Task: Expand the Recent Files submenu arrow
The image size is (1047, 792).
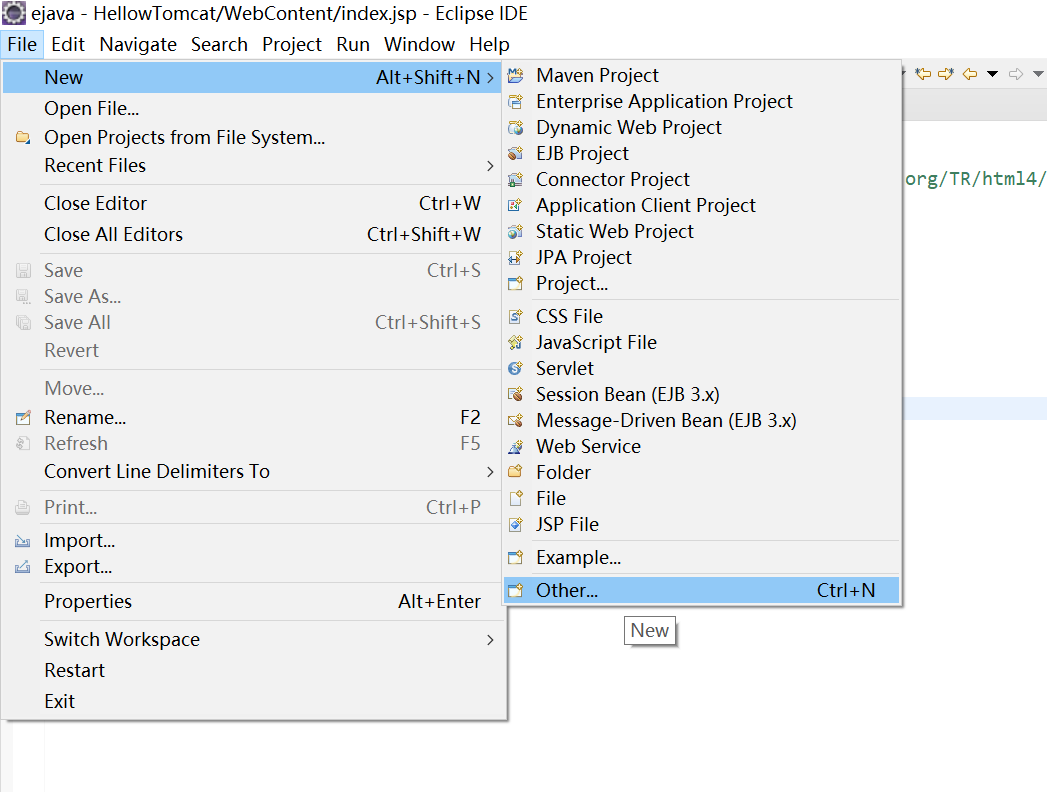Action: click(490, 166)
